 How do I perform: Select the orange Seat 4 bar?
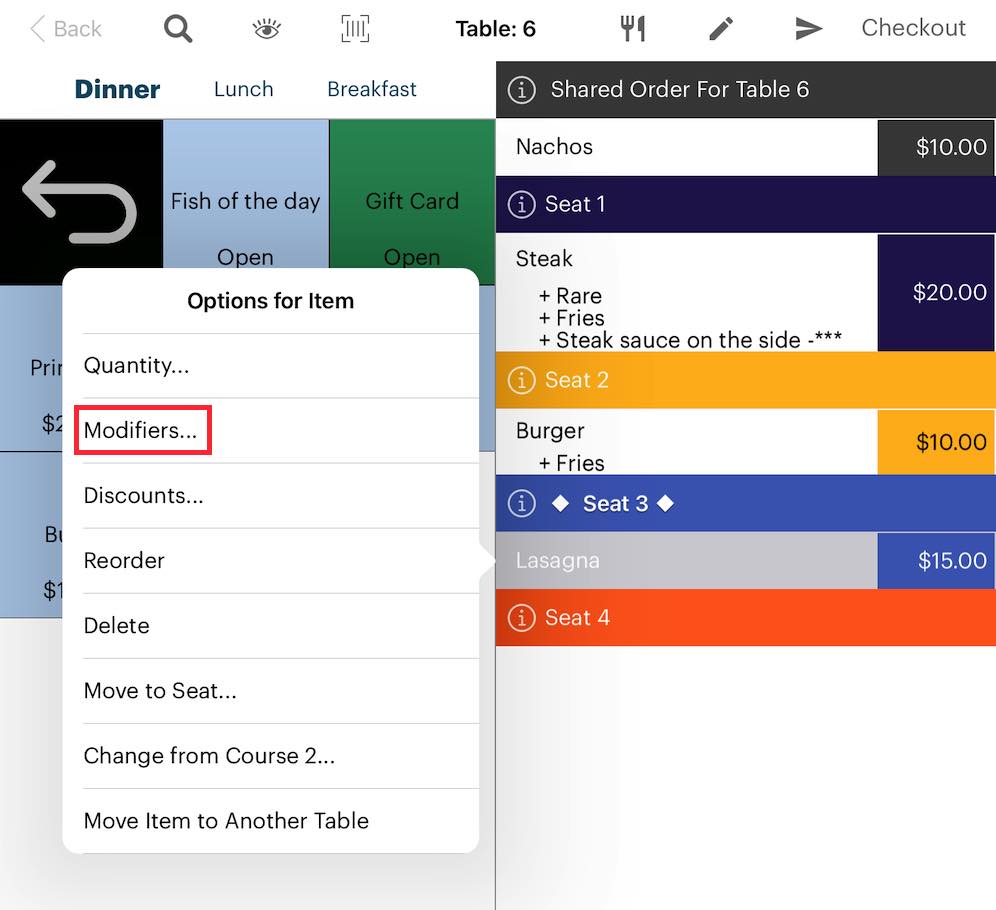click(x=745, y=618)
